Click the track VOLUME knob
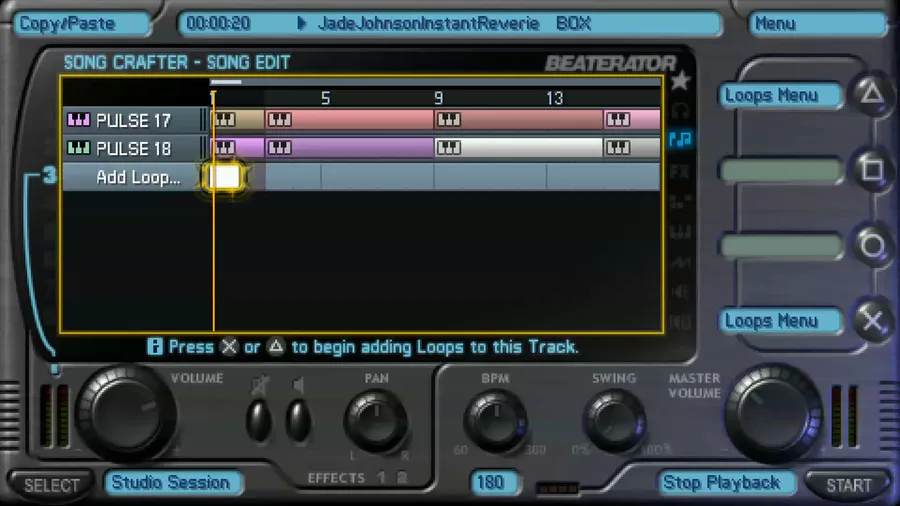This screenshot has width=900, height=506. coord(125,412)
